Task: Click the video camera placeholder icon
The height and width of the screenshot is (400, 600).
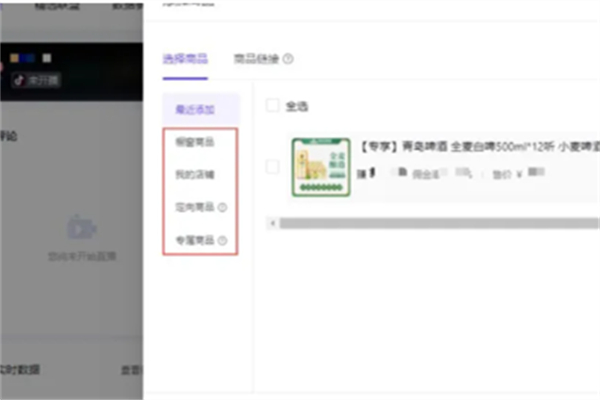Action: [x=82, y=227]
